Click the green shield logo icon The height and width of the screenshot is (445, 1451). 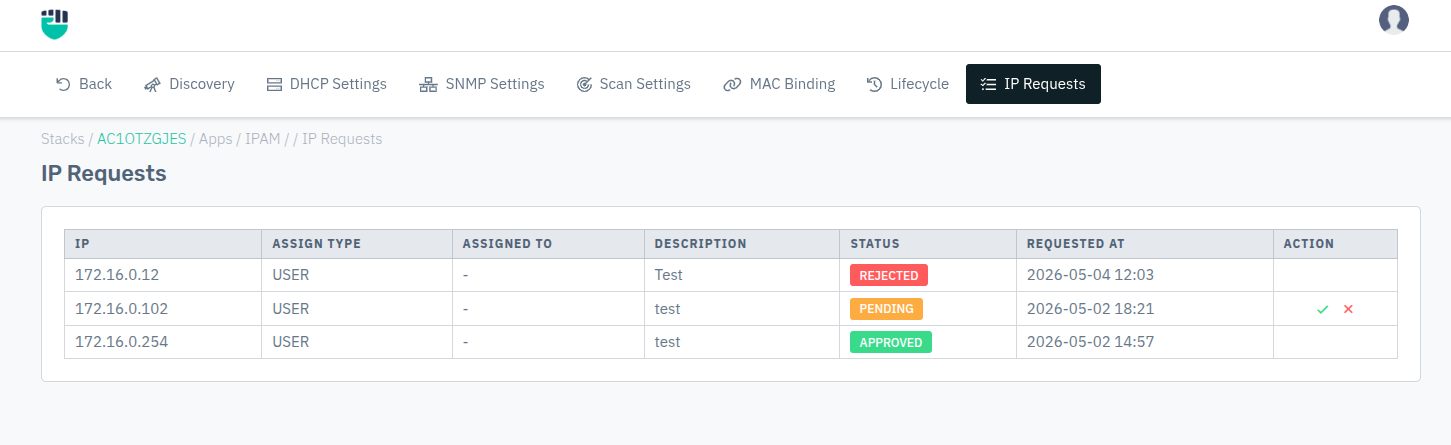(x=55, y=24)
